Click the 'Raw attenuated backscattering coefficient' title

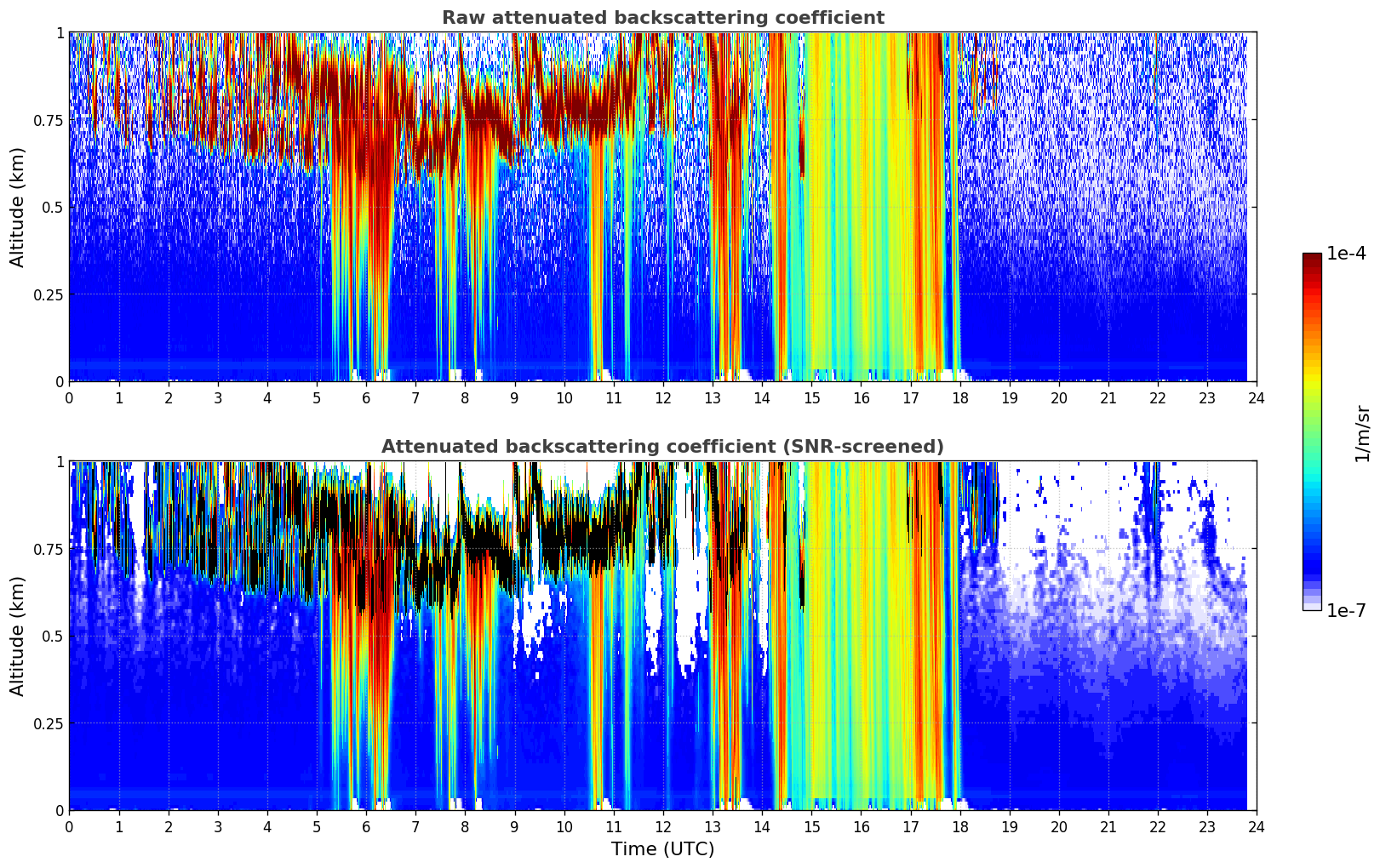662,18
